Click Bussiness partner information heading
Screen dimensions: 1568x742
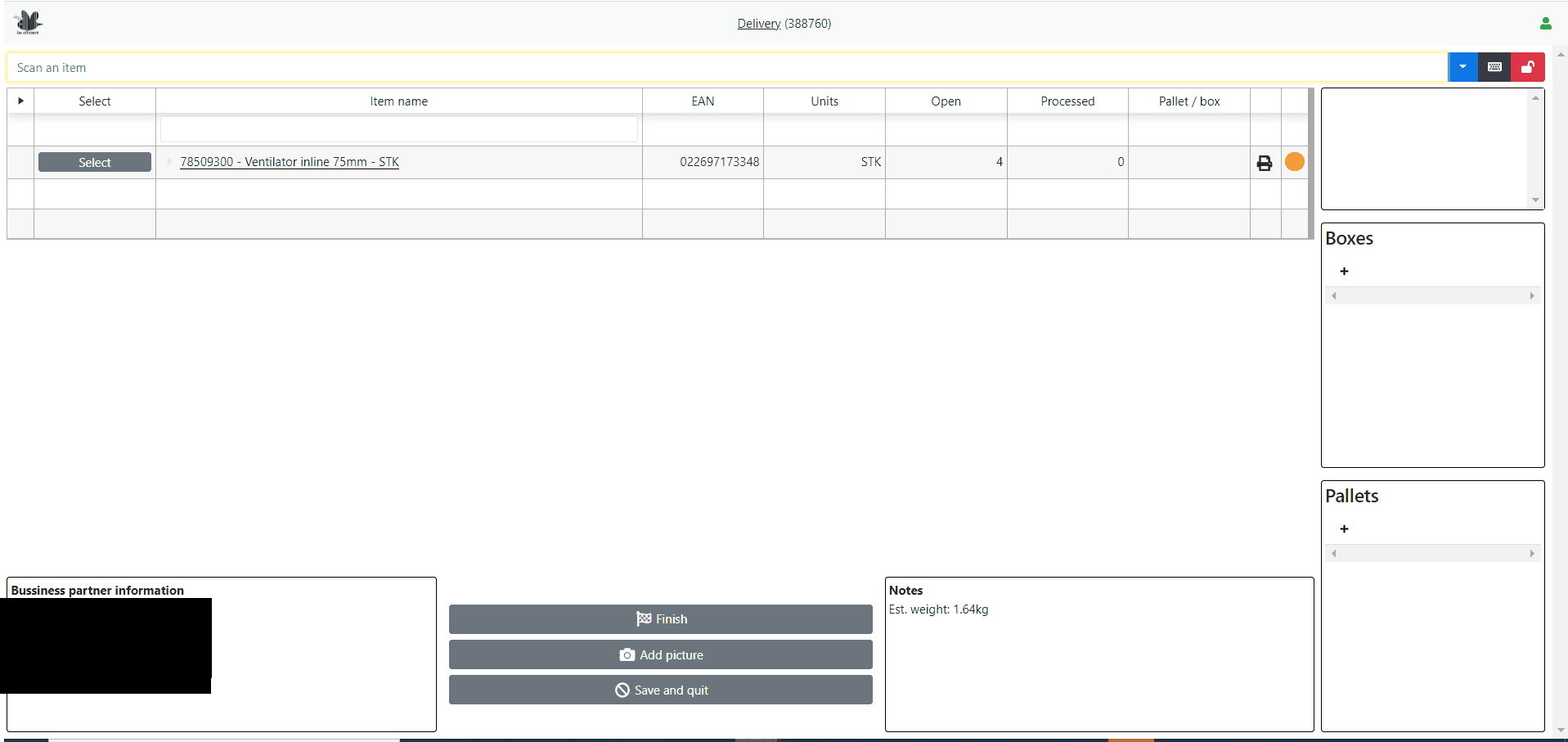97,591
